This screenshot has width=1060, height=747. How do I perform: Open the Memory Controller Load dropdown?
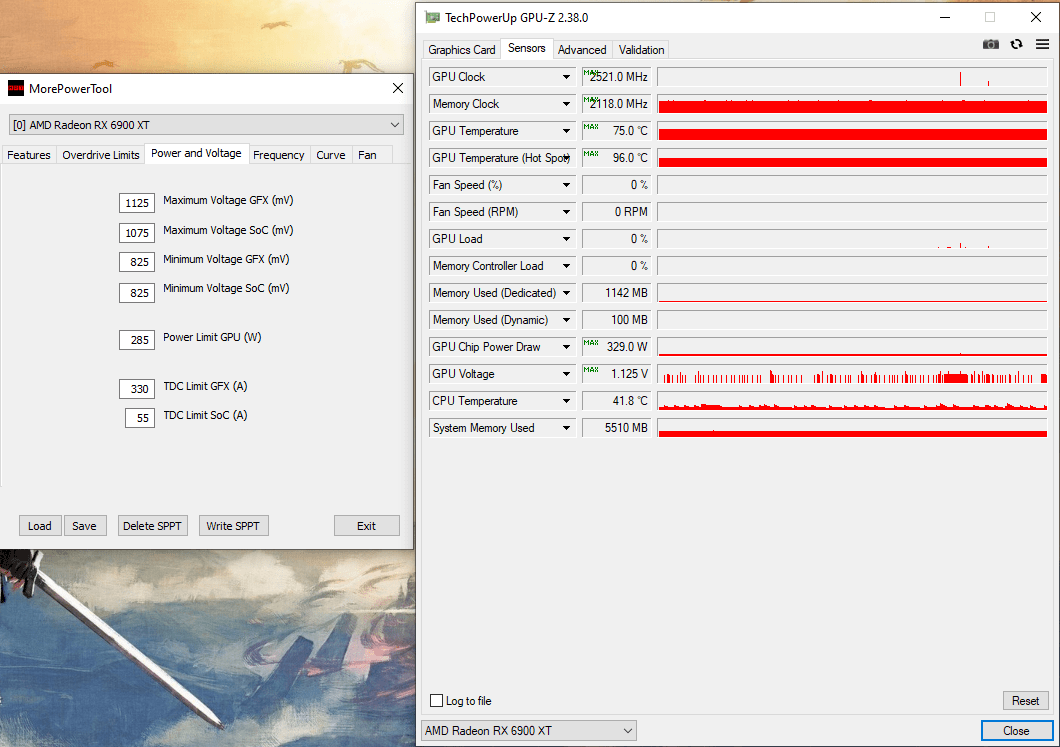[566, 266]
